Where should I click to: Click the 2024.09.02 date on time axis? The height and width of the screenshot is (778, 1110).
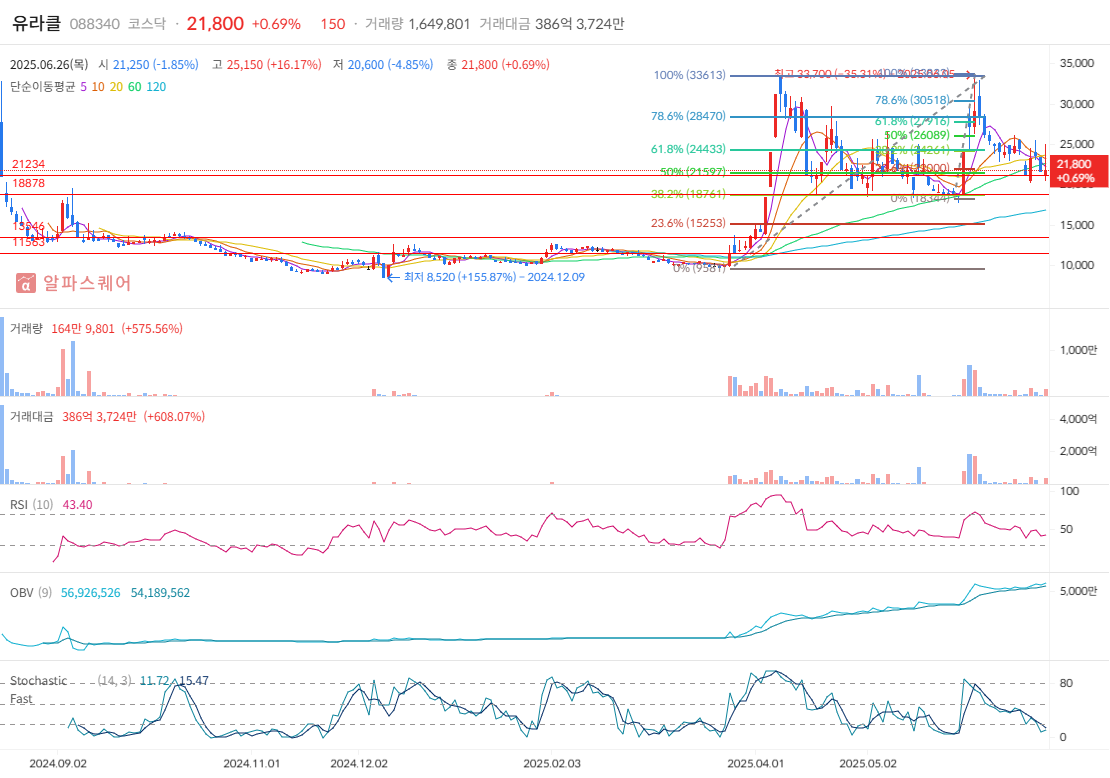click(x=58, y=764)
